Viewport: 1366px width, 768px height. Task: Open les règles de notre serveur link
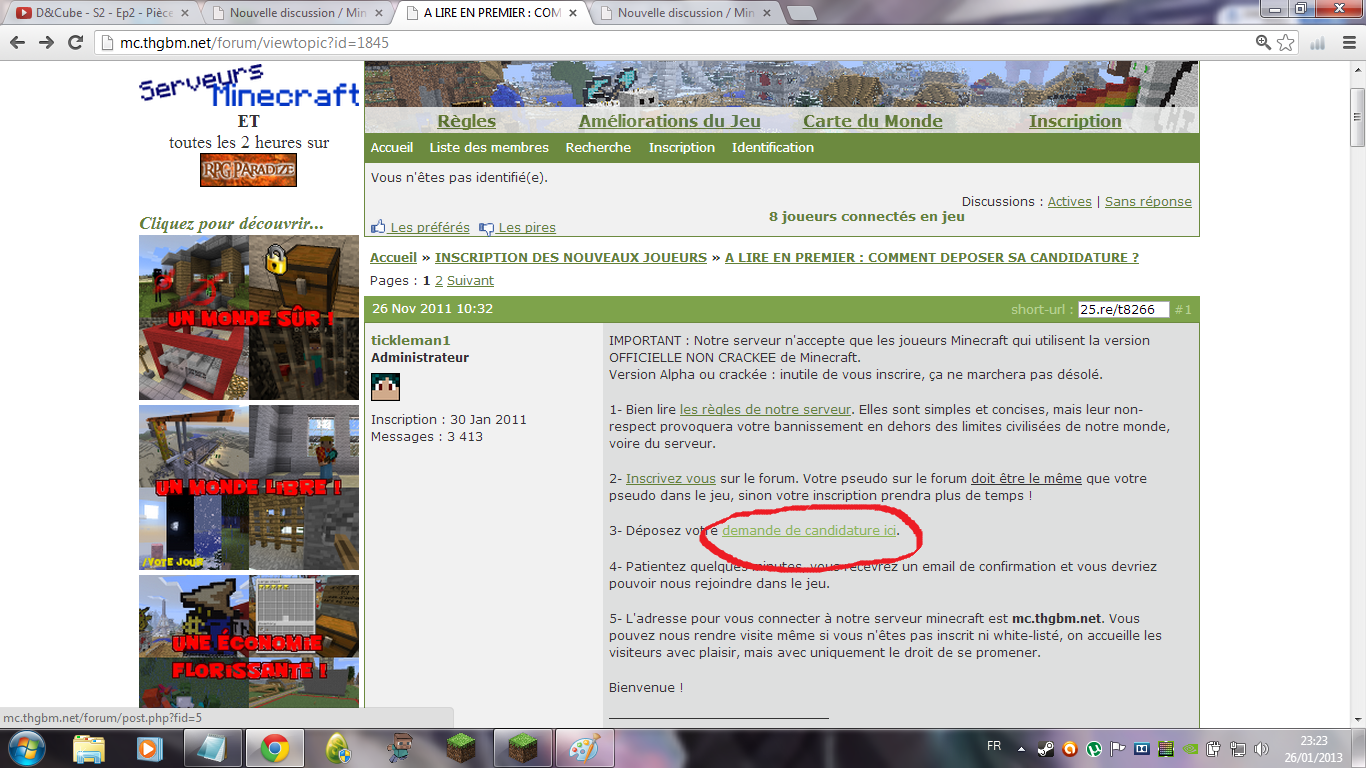point(765,409)
